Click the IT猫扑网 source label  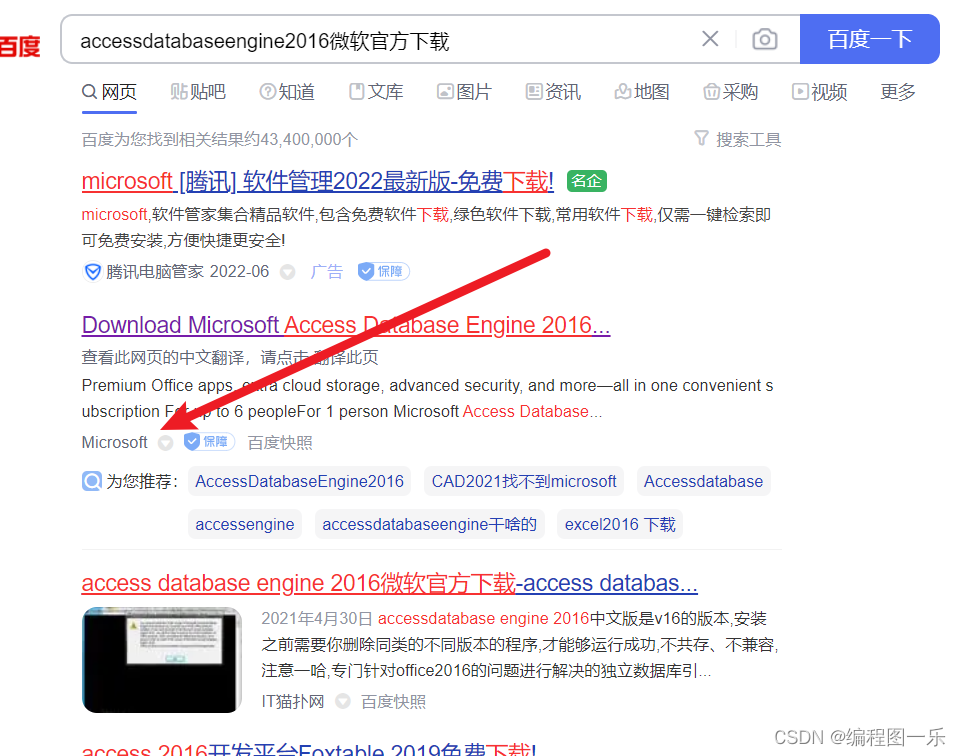293,701
